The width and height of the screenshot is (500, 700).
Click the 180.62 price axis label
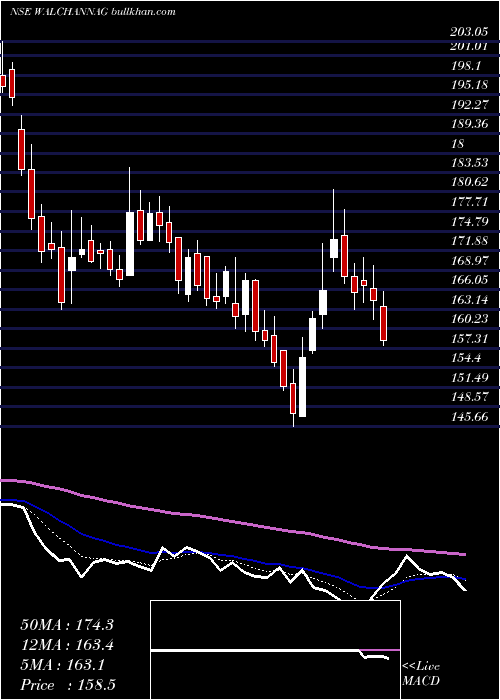469,182
